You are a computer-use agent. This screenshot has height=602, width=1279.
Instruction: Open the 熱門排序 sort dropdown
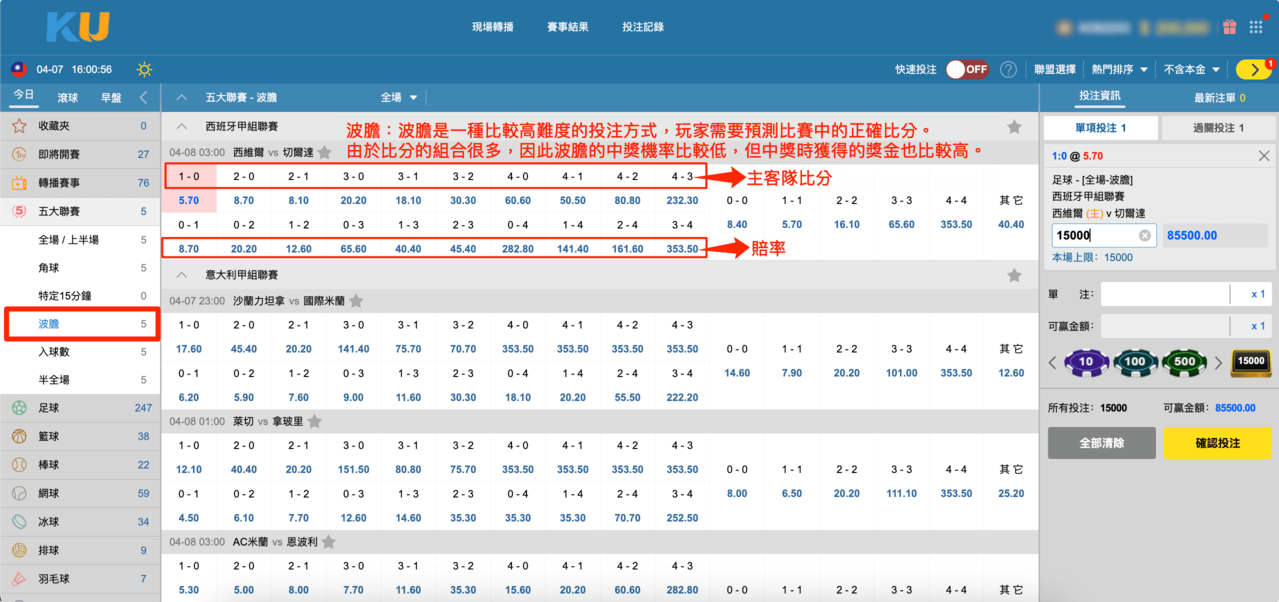tap(1118, 70)
